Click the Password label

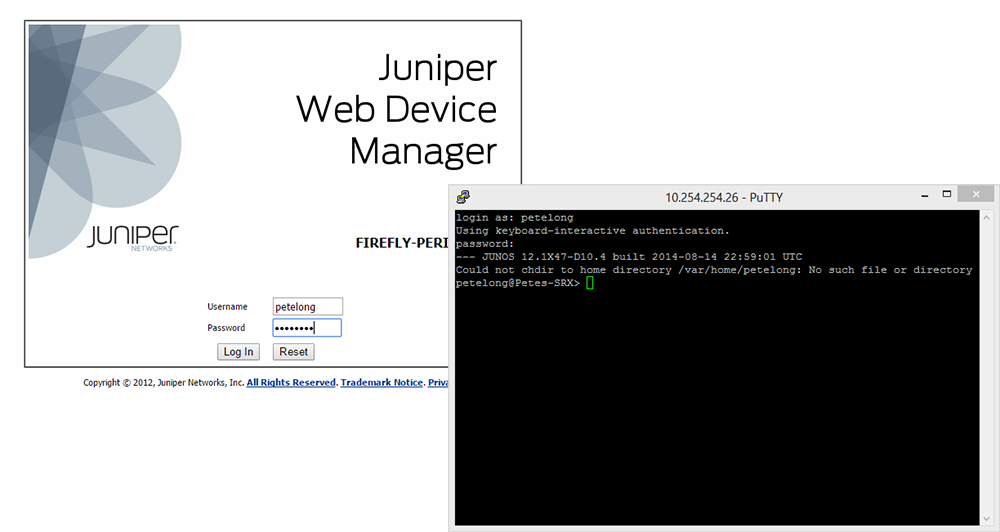pos(226,328)
